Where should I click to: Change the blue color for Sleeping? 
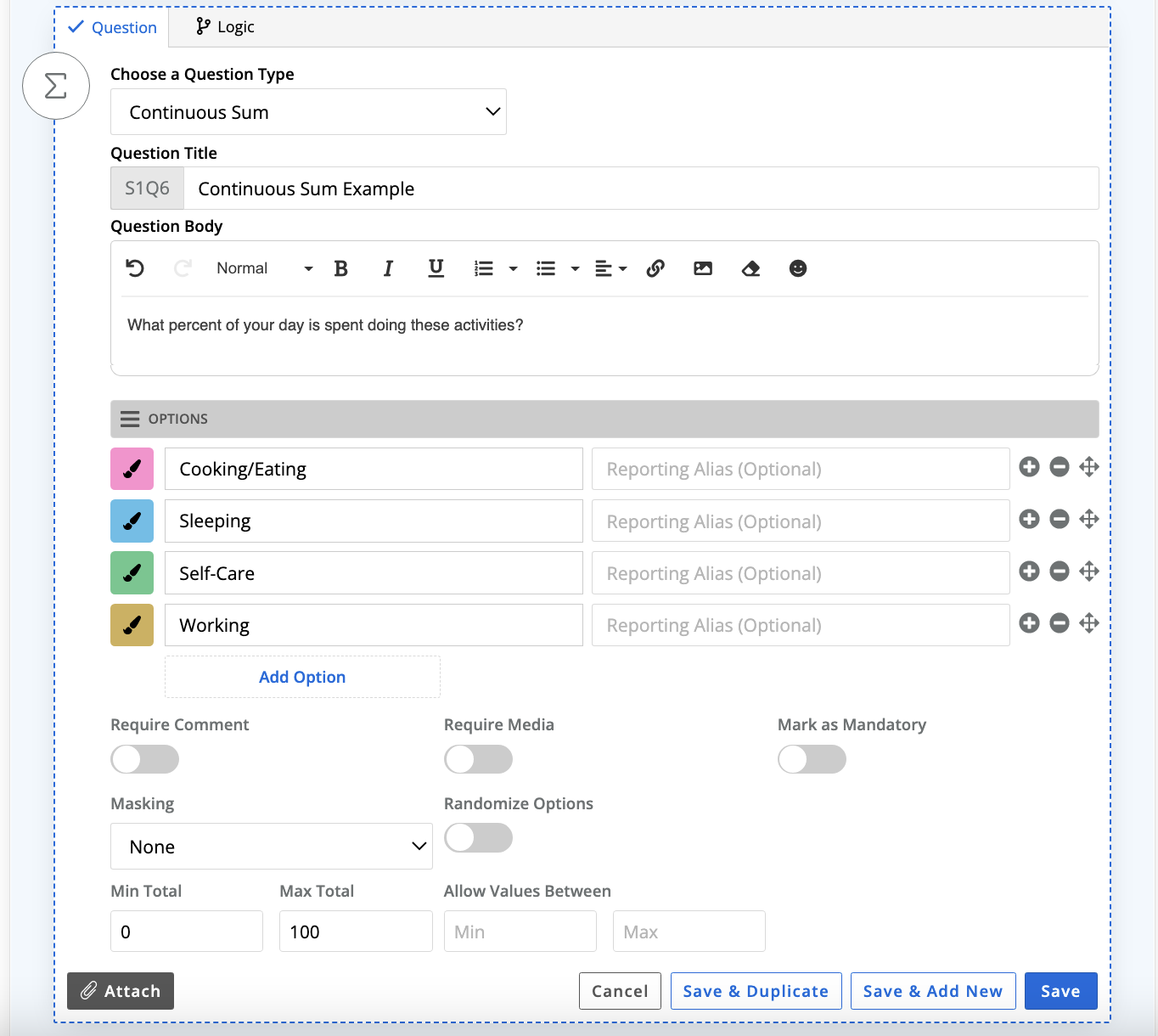pos(132,521)
